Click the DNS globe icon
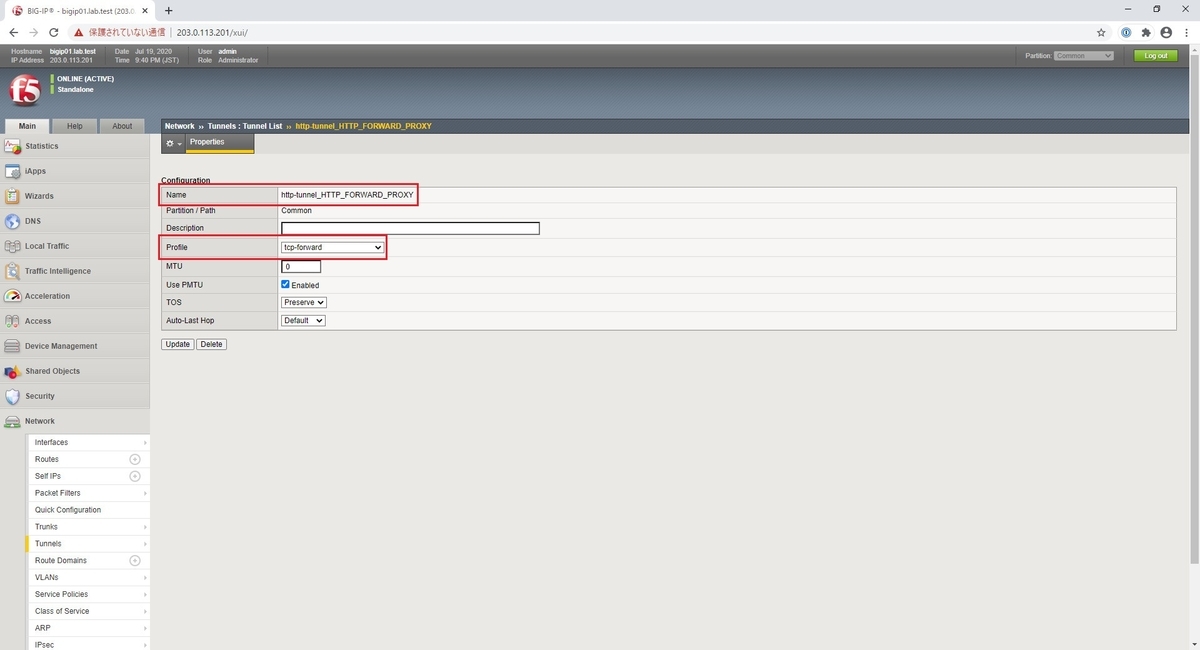This screenshot has width=1200, height=650. pyautogui.click(x=14, y=221)
